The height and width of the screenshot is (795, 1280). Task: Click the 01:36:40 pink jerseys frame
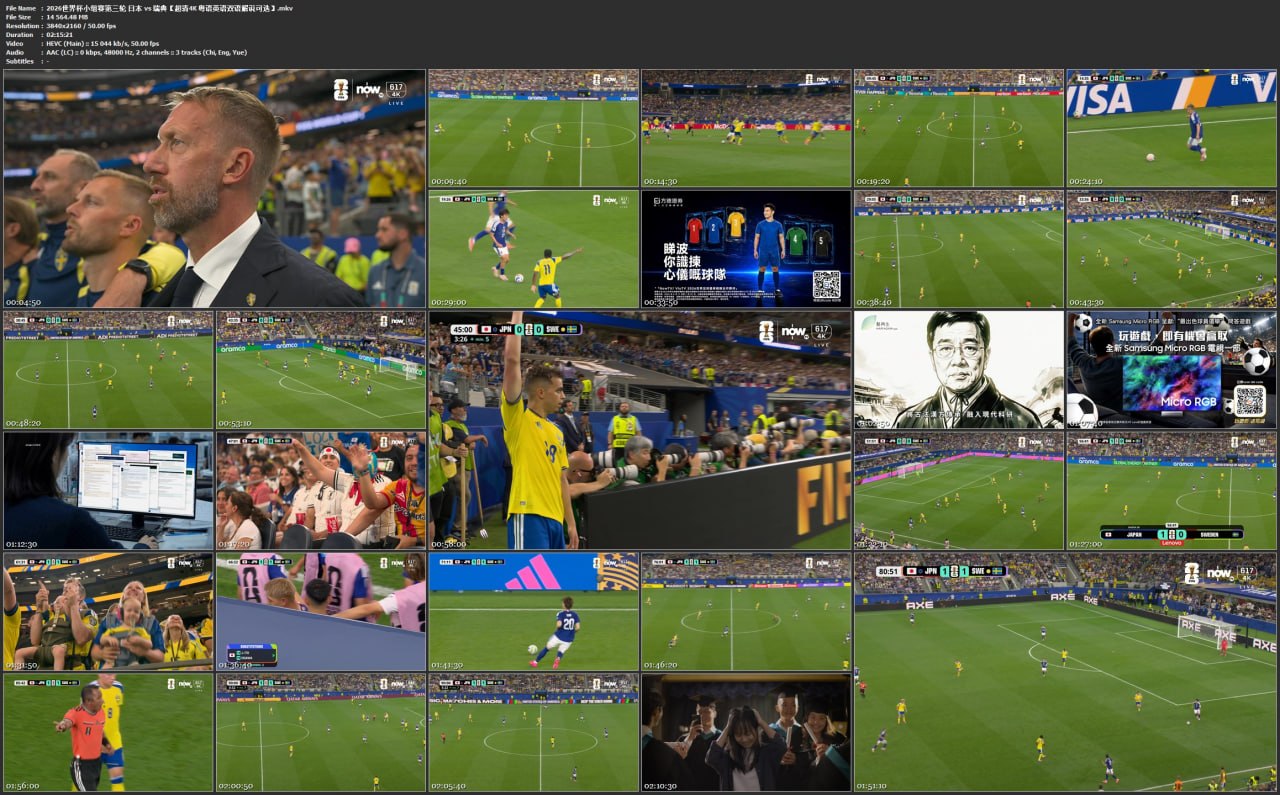321,612
